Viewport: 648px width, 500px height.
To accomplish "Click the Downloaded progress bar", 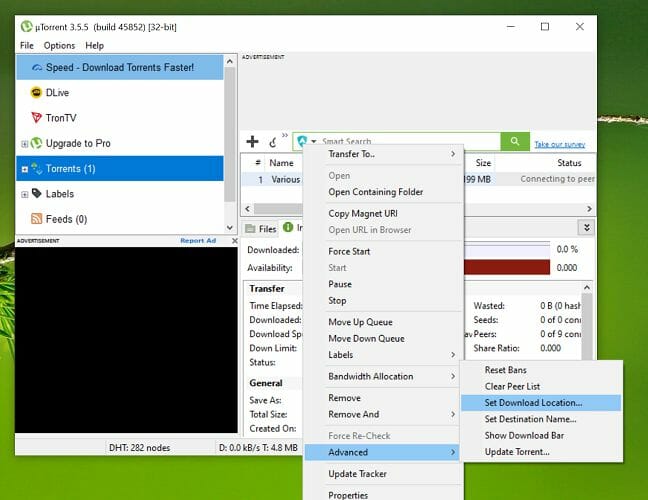I will (507, 249).
